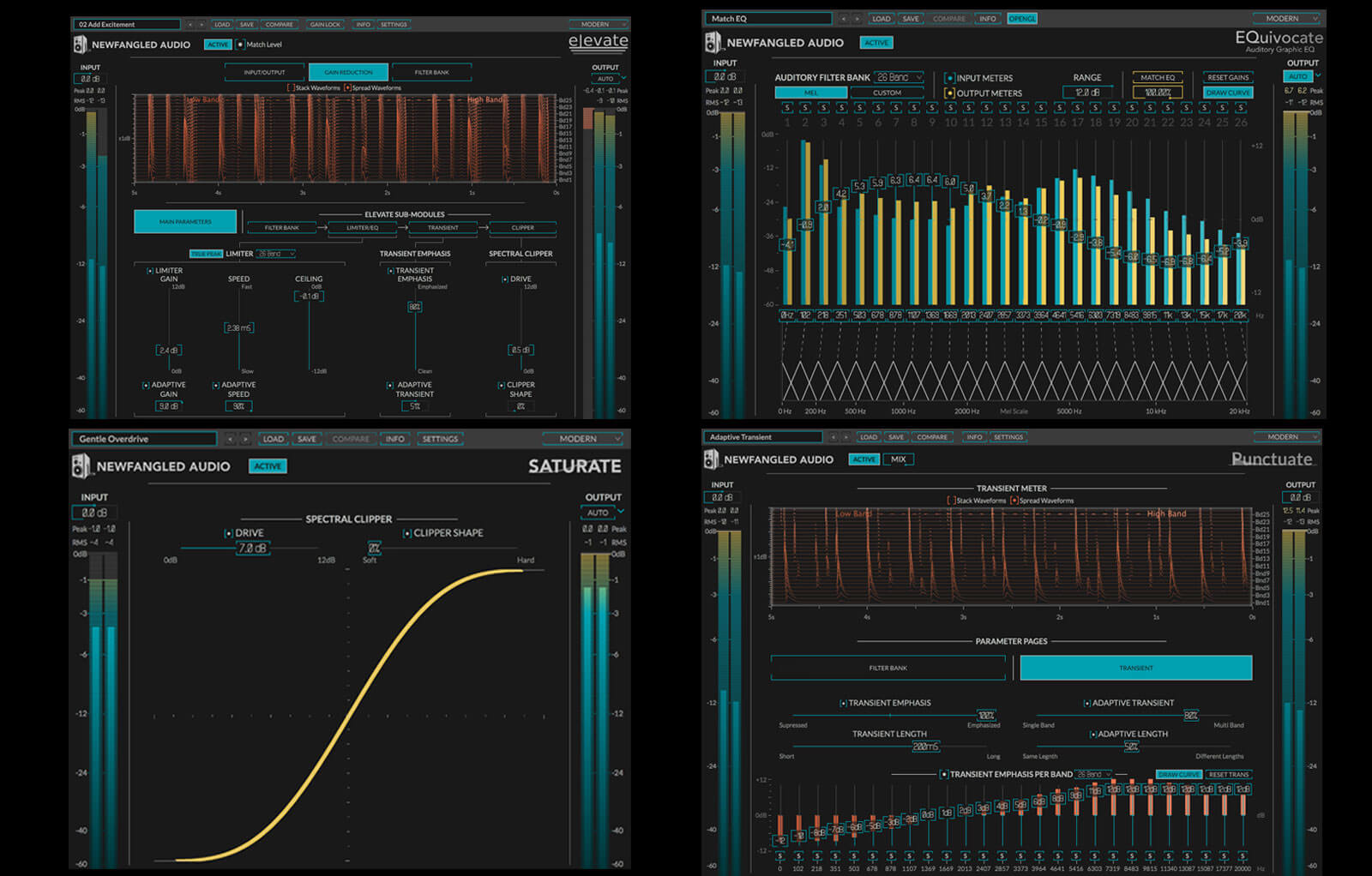Viewport: 1372px width, 876px height.
Task: Toggle Match Level in Elevate
Action: click(241, 45)
